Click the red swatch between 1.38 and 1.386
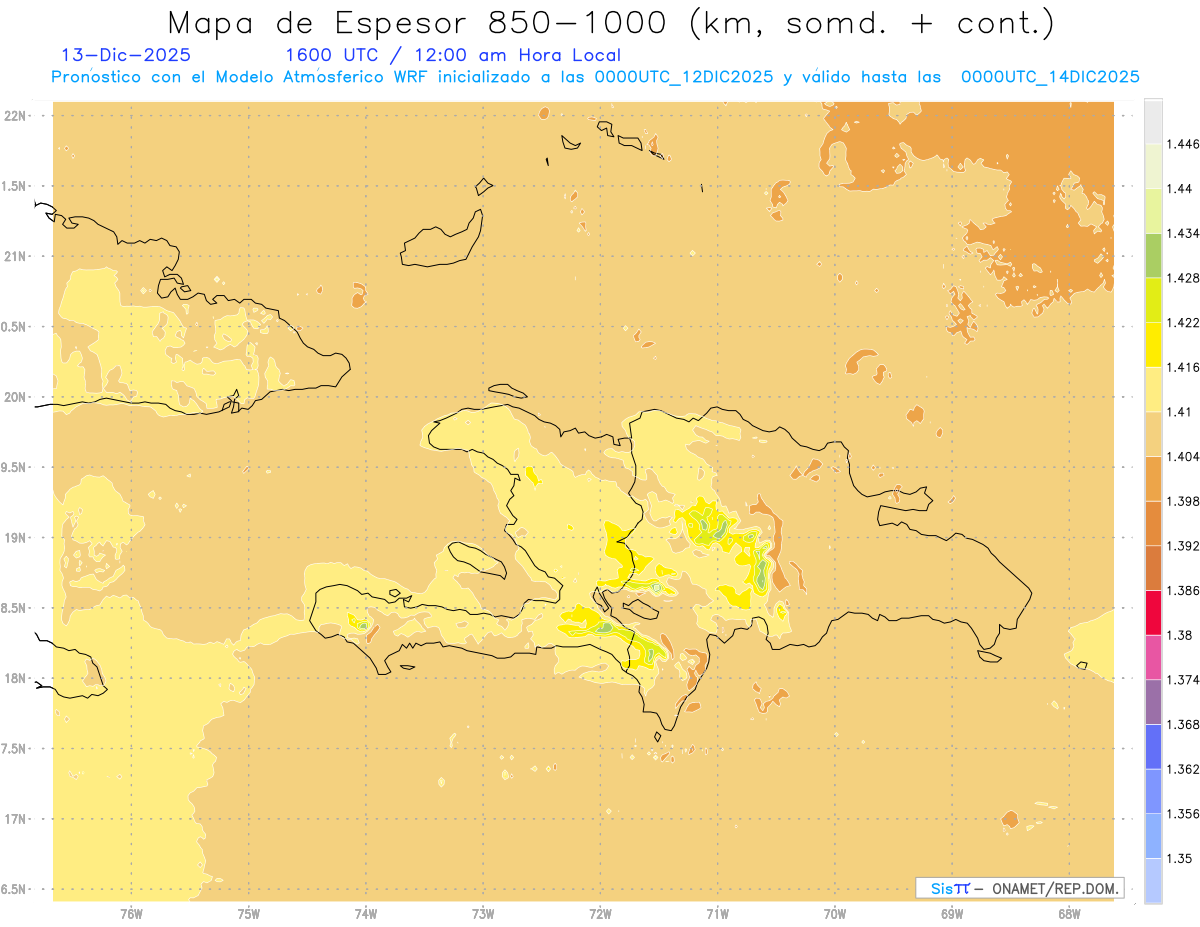 point(1153,612)
